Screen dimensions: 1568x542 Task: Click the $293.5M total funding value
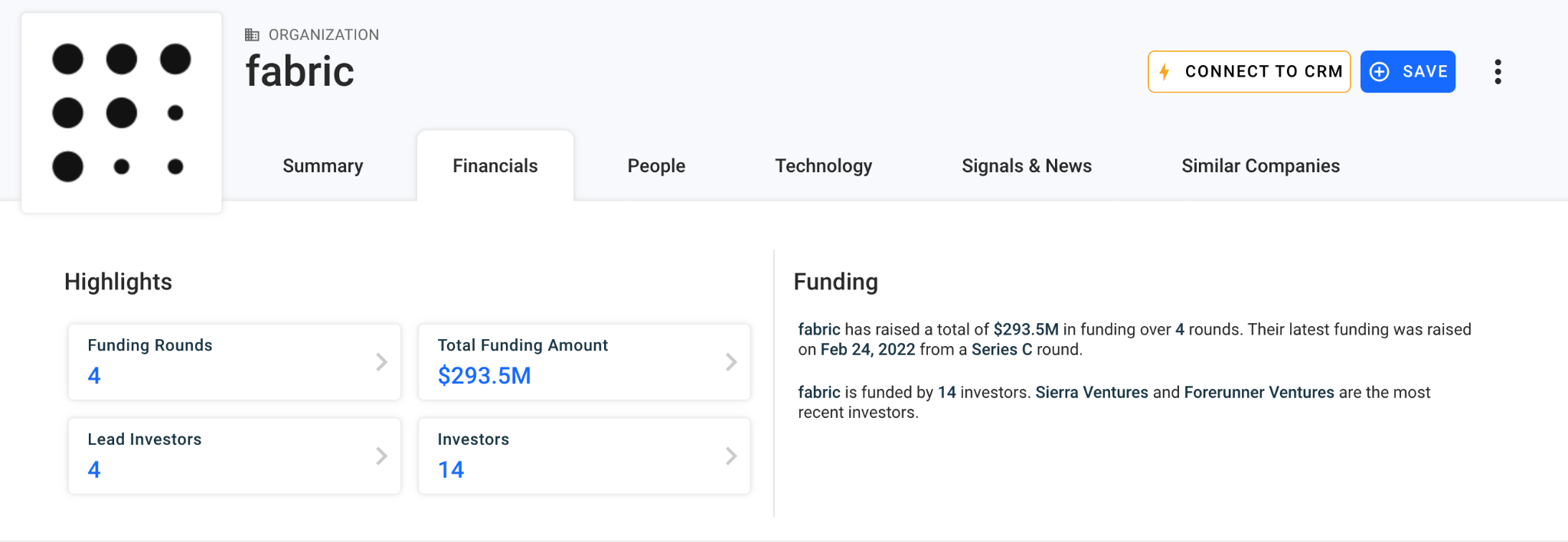(484, 376)
